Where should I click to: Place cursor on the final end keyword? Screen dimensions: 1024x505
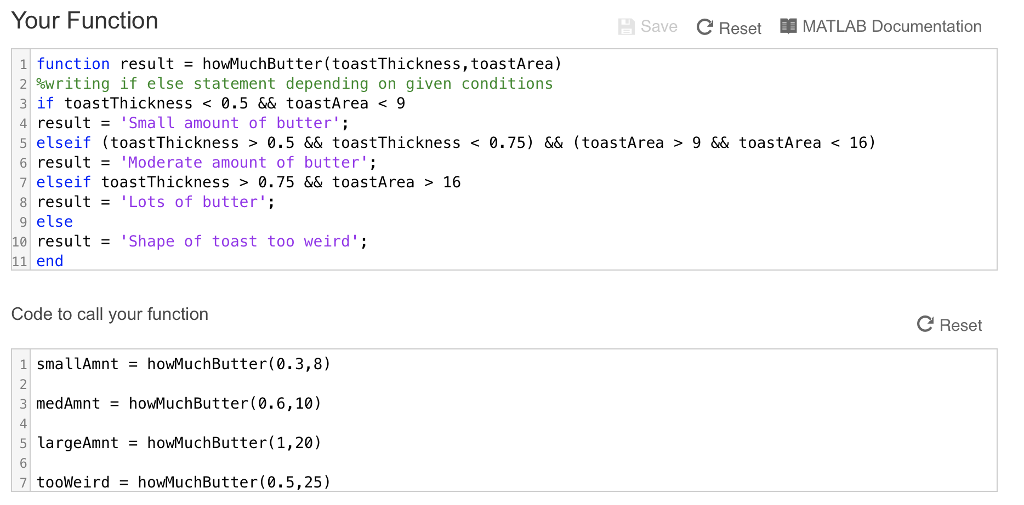pos(50,261)
